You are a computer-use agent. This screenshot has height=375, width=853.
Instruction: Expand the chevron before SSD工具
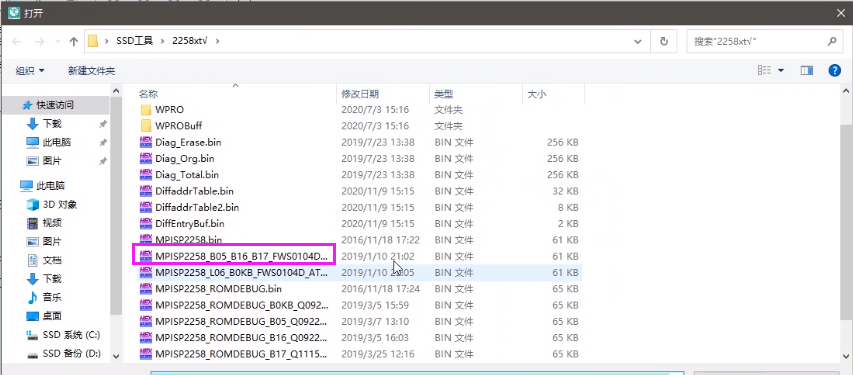coord(107,41)
